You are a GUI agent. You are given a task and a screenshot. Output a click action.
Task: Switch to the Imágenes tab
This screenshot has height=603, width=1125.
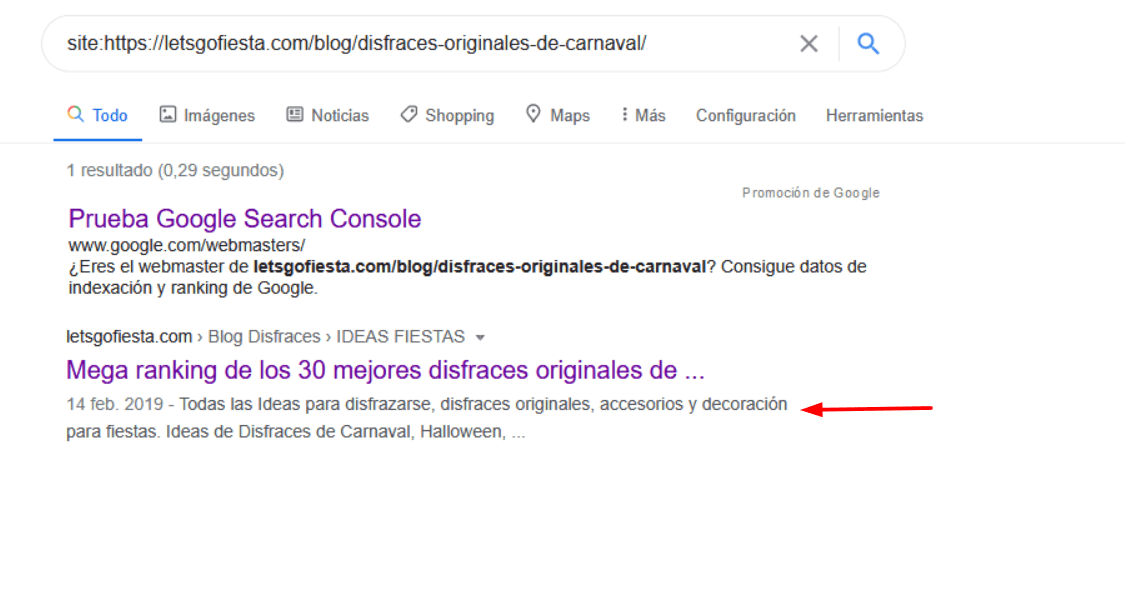(207, 116)
